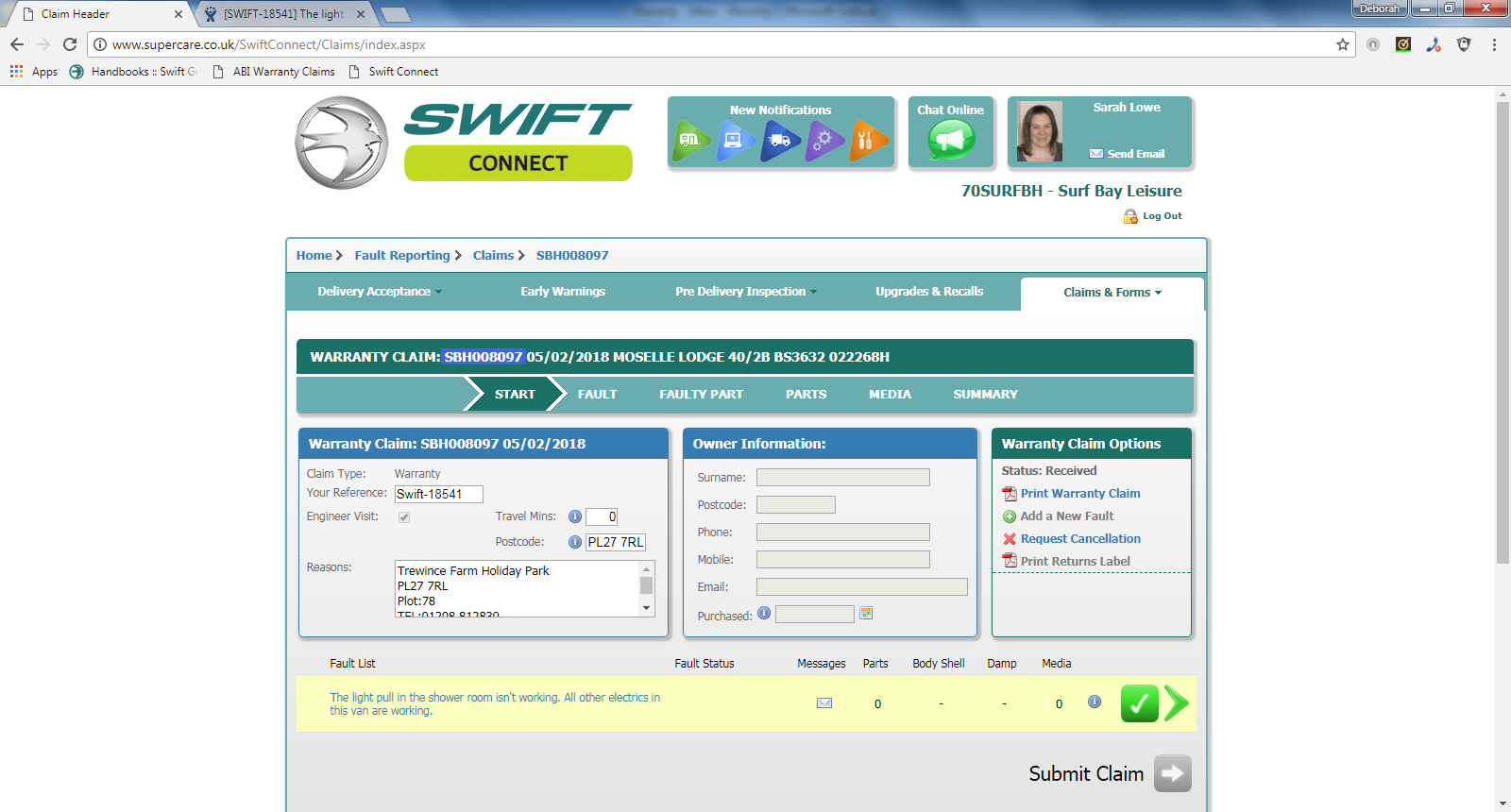Click the info icon beside Travel Mins
1511x812 pixels.
coord(574,516)
